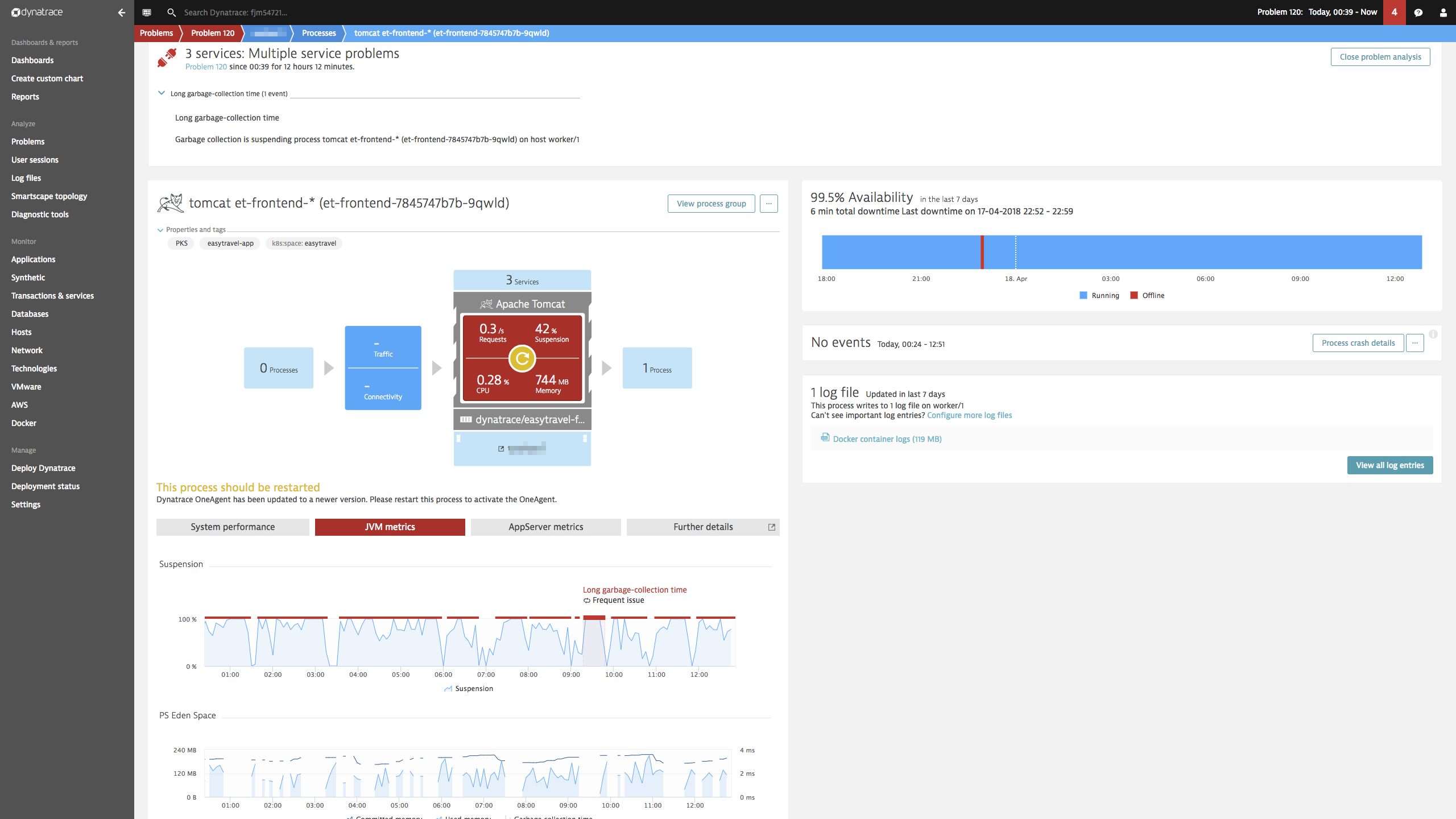Click the restart-required circular icon in Tomcat tile
The image size is (1456, 819).
coord(522,358)
